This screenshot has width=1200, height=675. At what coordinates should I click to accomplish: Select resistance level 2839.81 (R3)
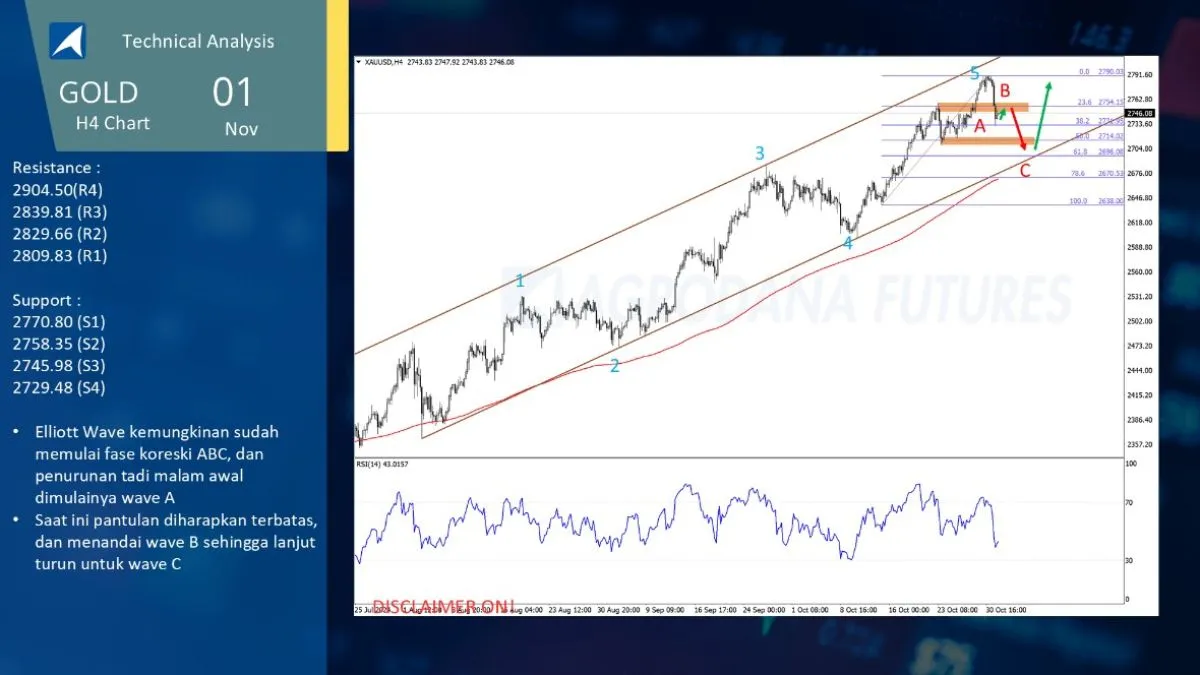coord(60,212)
